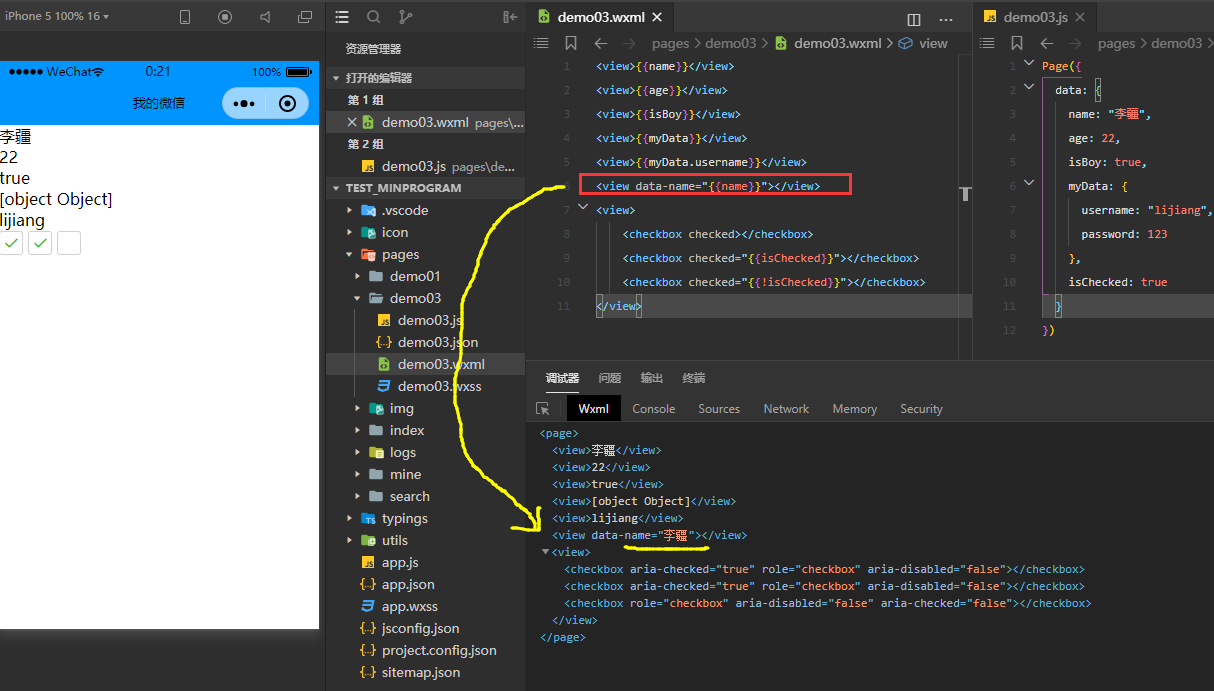Click bookmark icon in demo03.js breadcrumb
1214x691 pixels.
tap(1017, 43)
